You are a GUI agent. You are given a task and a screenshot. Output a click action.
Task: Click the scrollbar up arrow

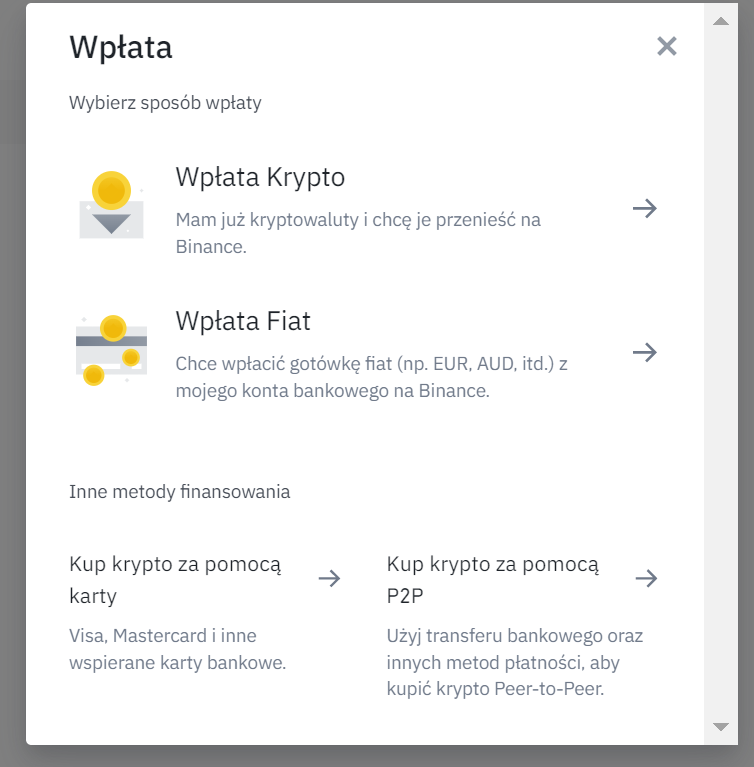[720, 20]
